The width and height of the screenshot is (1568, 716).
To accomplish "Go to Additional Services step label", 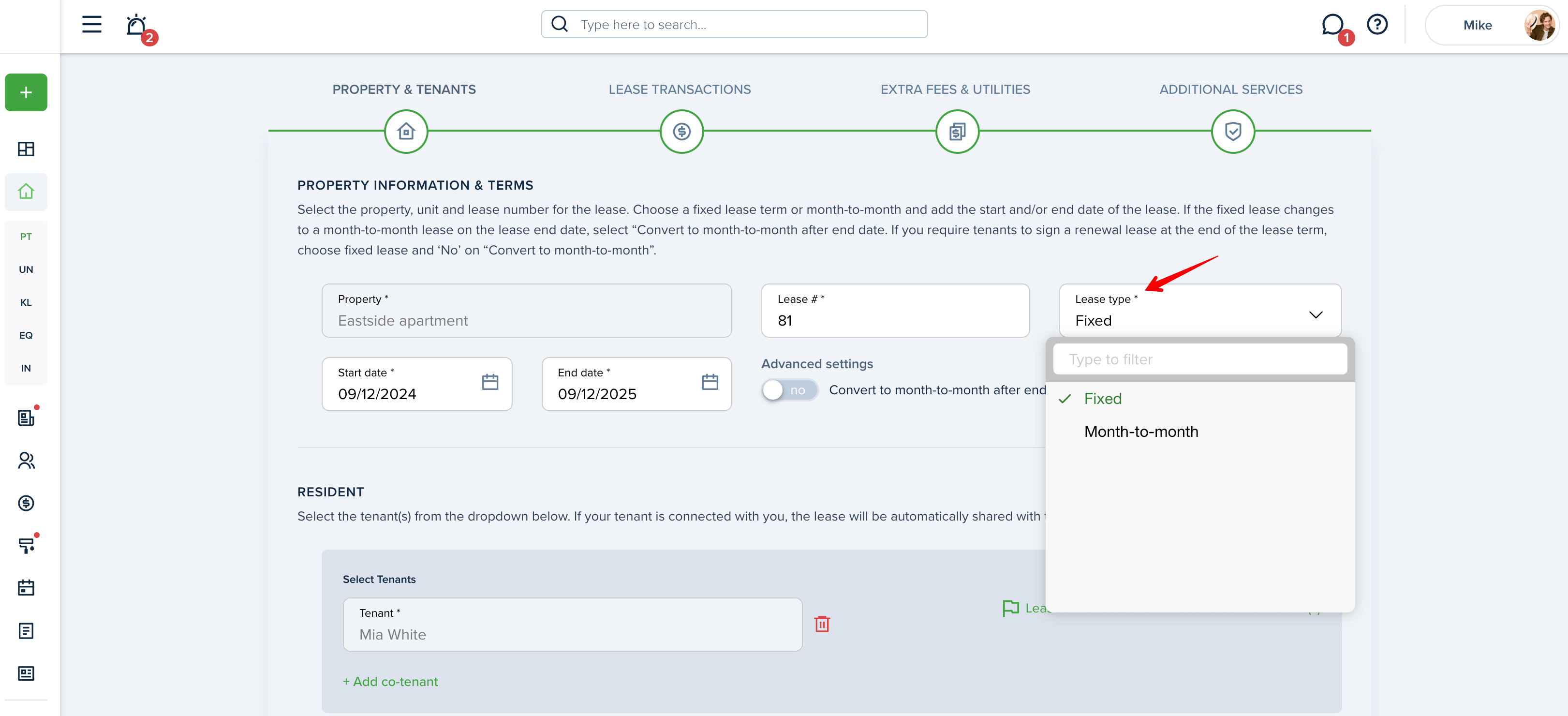I will 1231,89.
